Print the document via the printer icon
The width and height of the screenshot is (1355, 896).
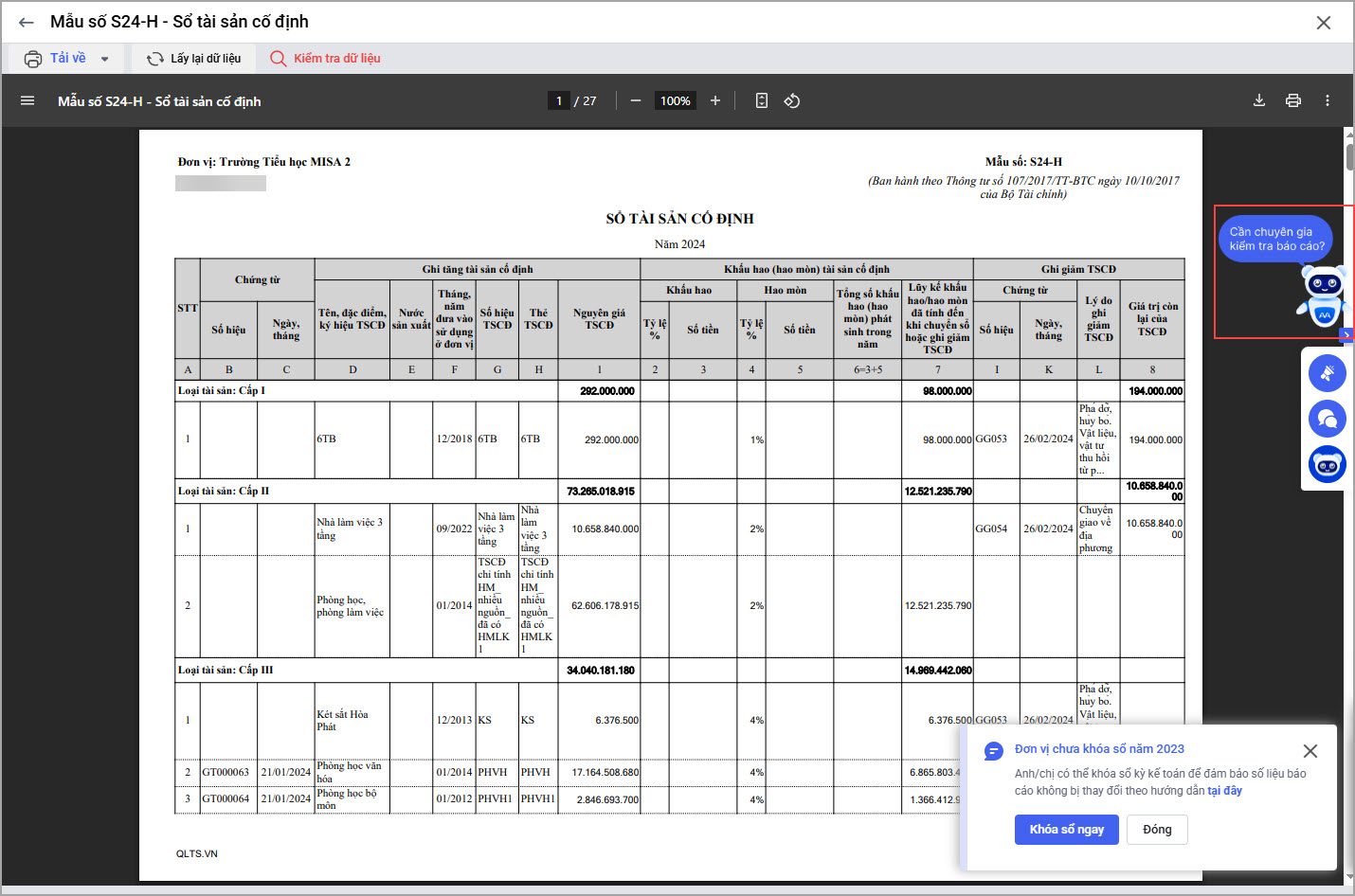coord(1293,100)
